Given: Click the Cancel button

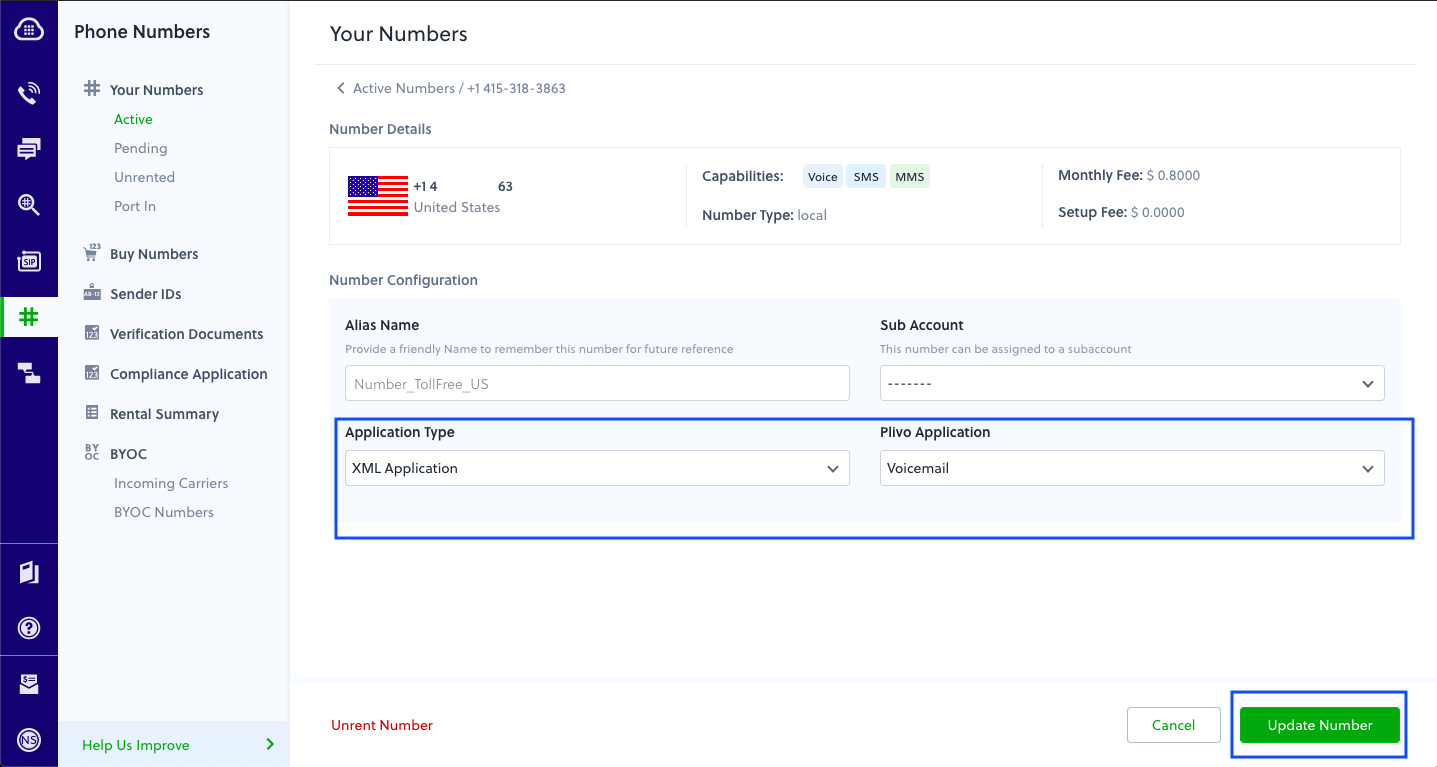Looking at the screenshot, I should point(1173,724).
